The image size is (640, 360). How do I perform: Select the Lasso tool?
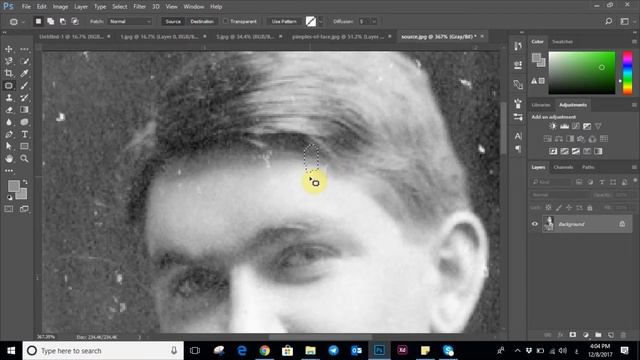9,61
